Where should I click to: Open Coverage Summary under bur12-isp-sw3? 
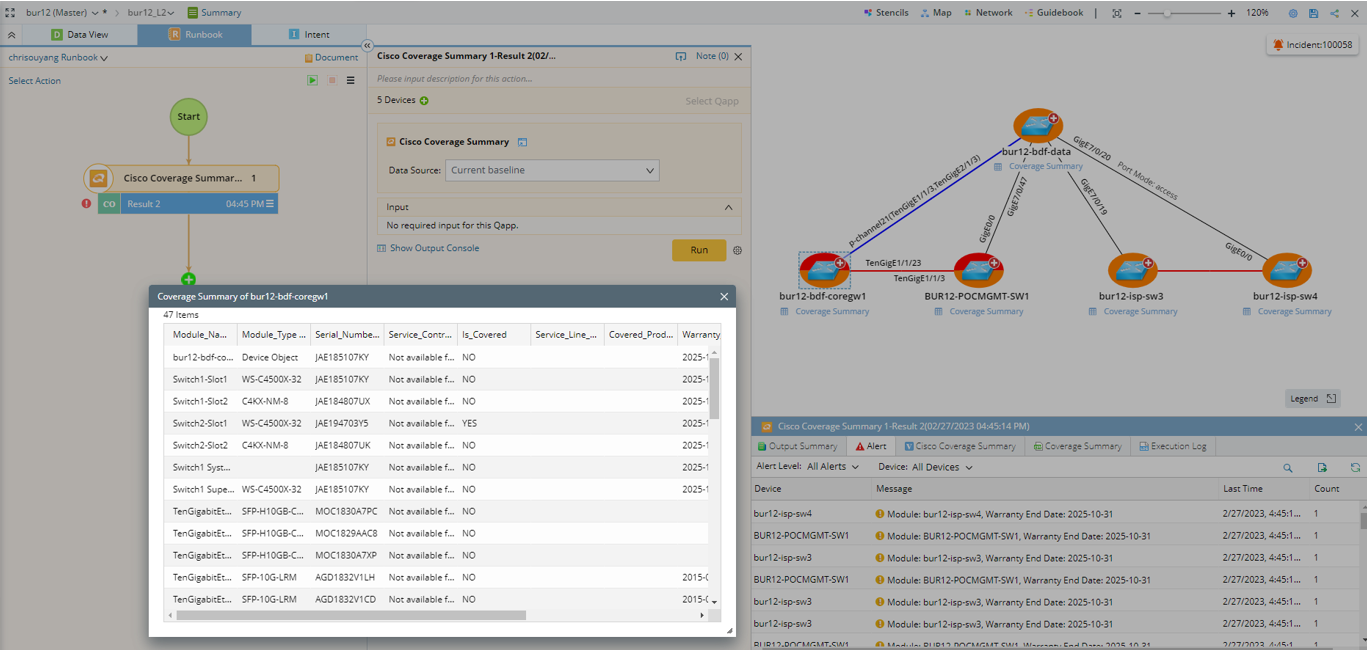(x=1132, y=311)
